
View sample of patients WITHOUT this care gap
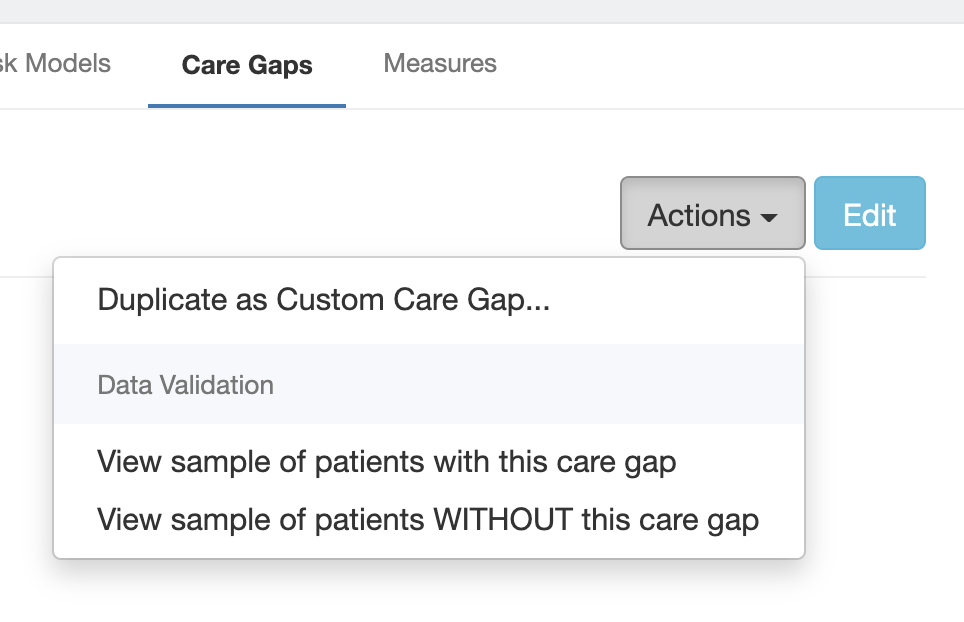click(427, 520)
